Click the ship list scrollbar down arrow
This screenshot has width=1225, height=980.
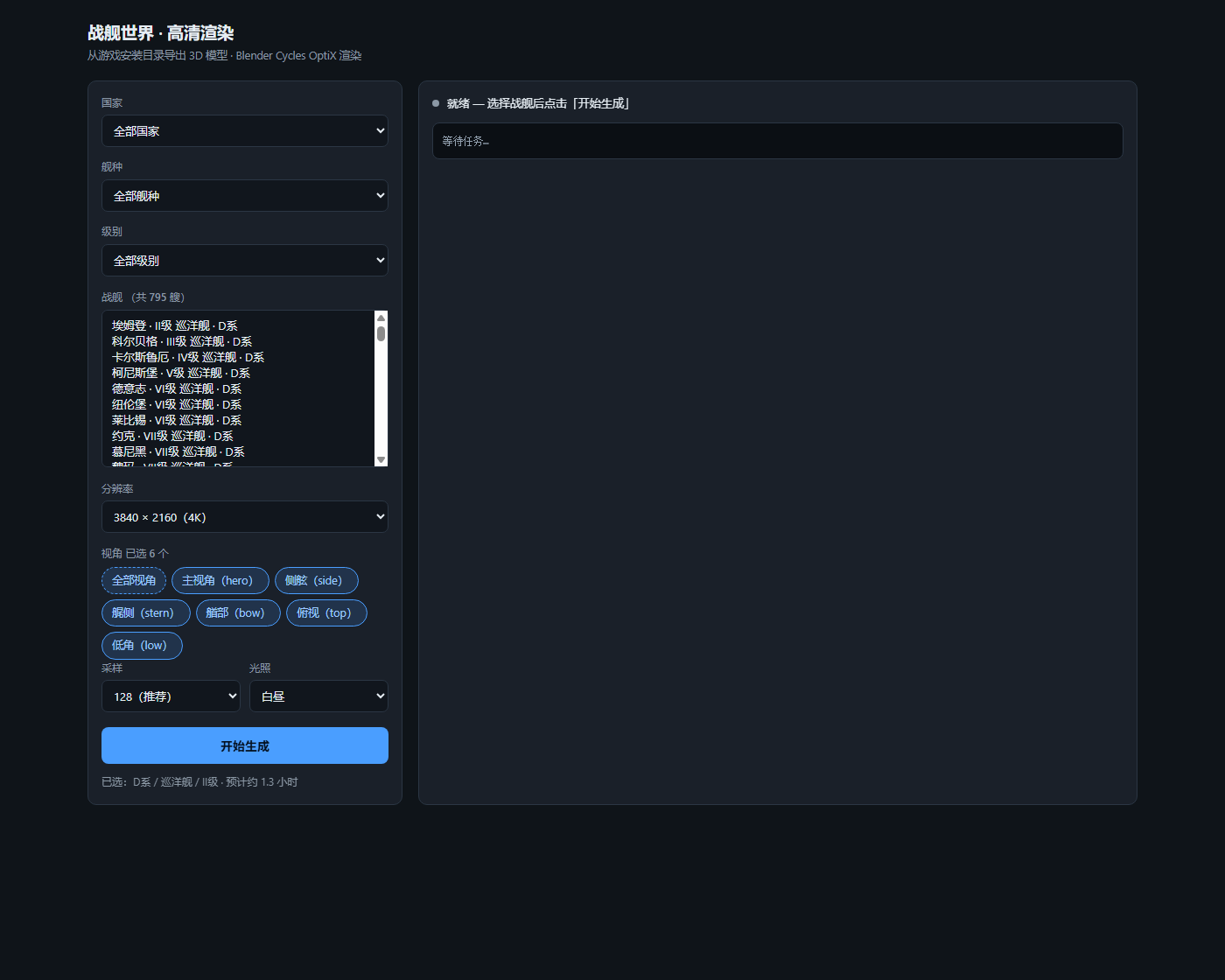tap(381, 459)
